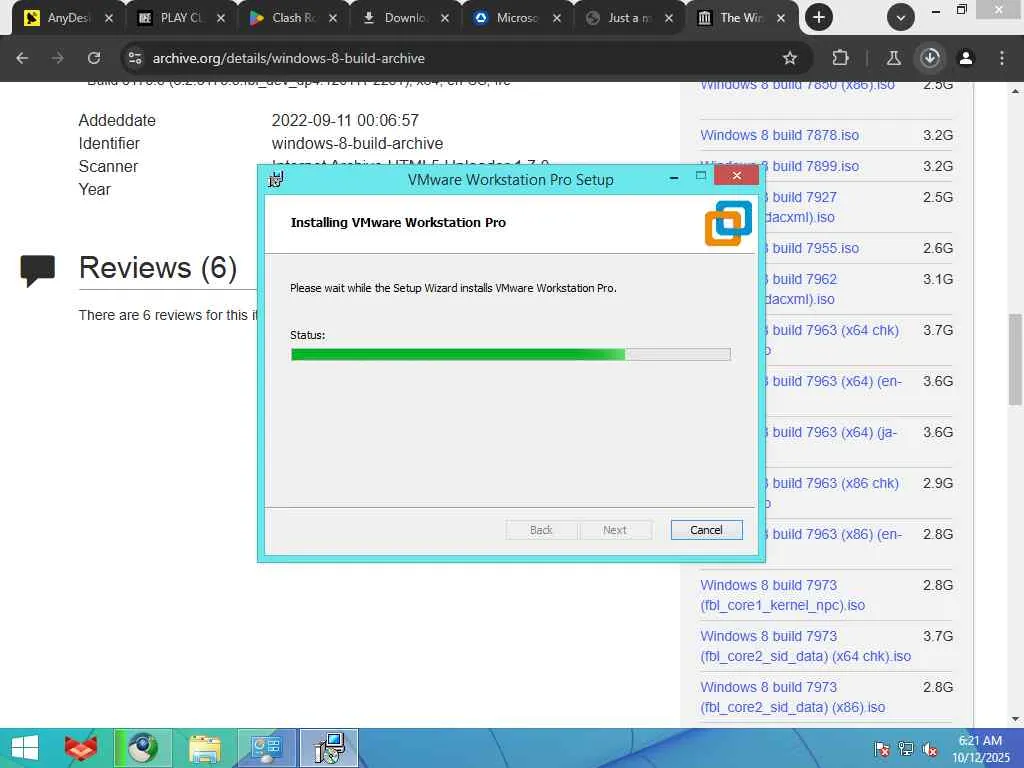Open build 7963 (x86 chk) link
This screenshot has height=768, width=1024.
click(833, 483)
